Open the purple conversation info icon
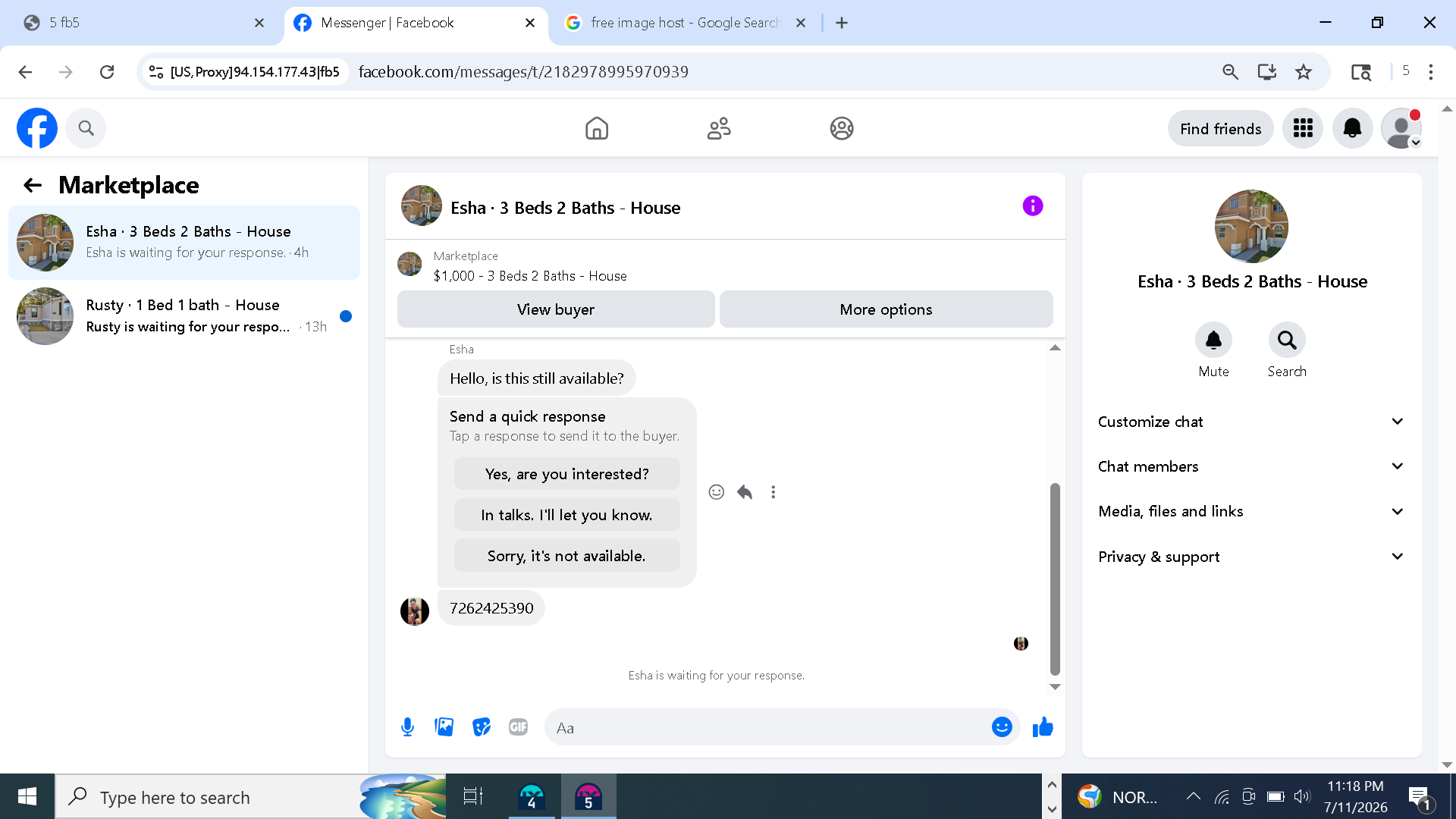1456x819 pixels. tap(1033, 206)
